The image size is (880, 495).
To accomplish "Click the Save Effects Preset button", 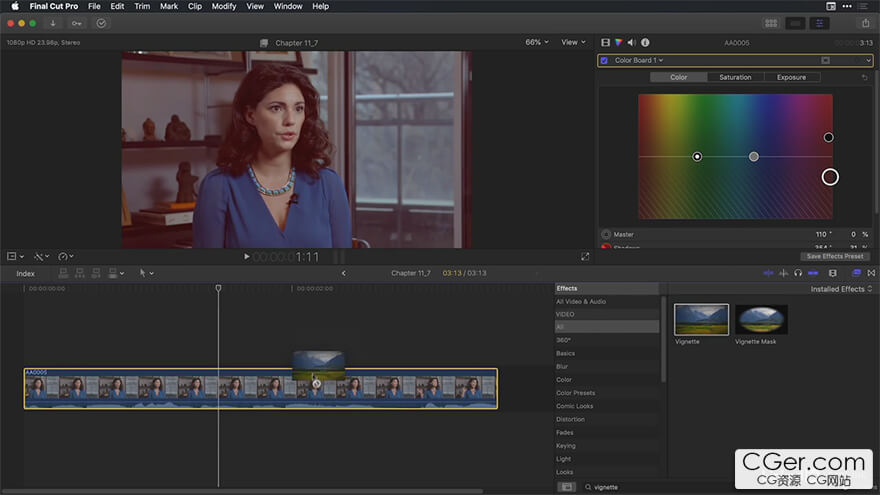I will [834, 256].
